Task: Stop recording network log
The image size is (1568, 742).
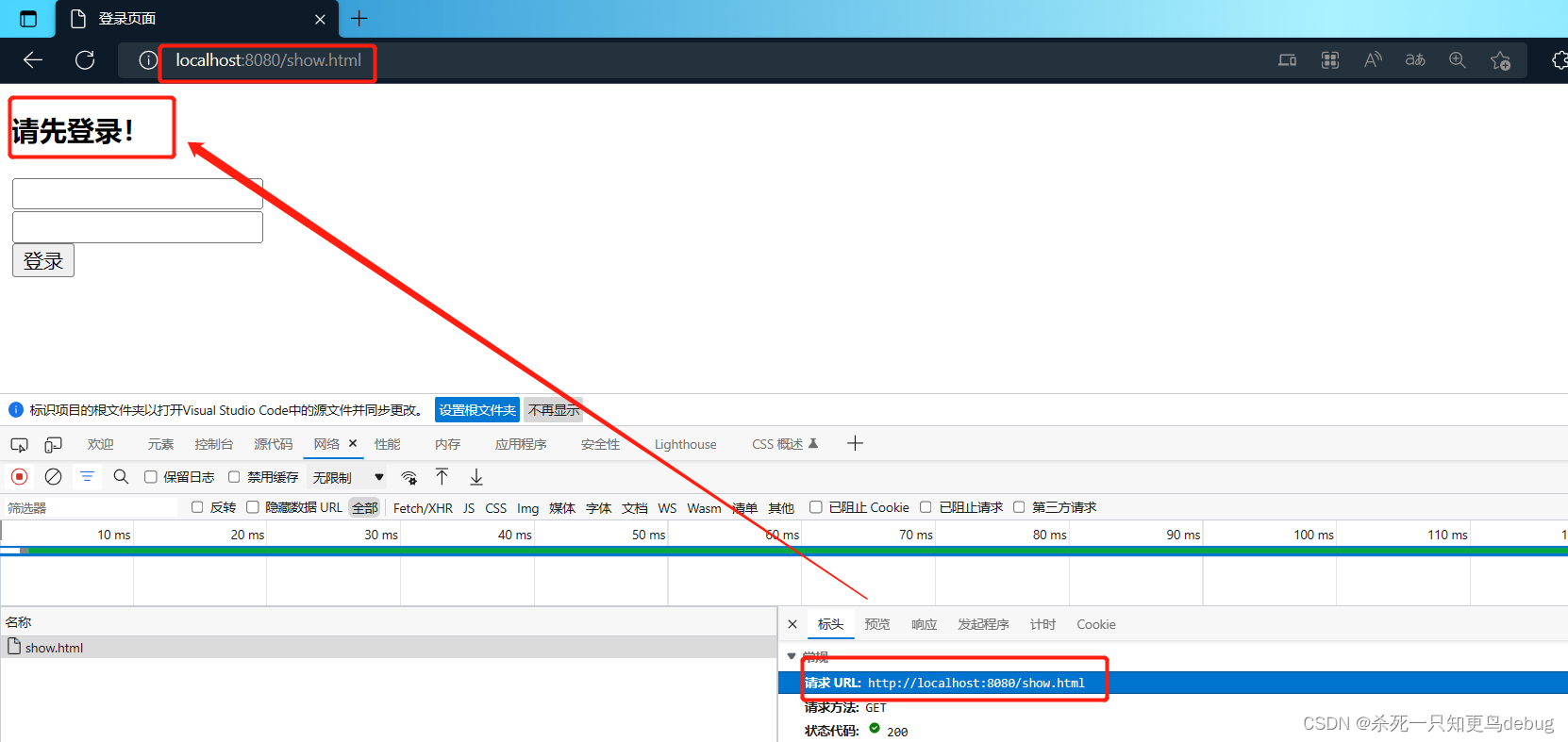Action: [19, 477]
